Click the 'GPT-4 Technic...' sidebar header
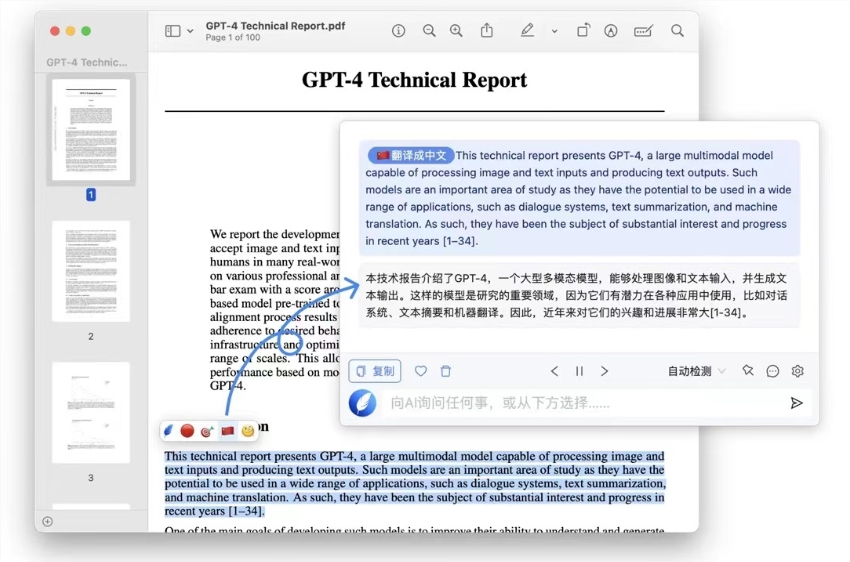The height and width of the screenshot is (562, 850). 87,62
